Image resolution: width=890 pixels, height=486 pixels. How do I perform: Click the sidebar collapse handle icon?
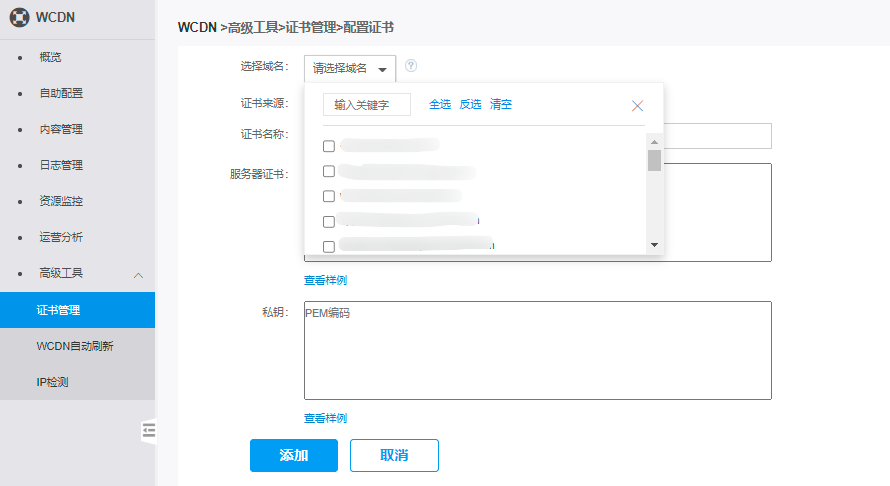[x=149, y=430]
